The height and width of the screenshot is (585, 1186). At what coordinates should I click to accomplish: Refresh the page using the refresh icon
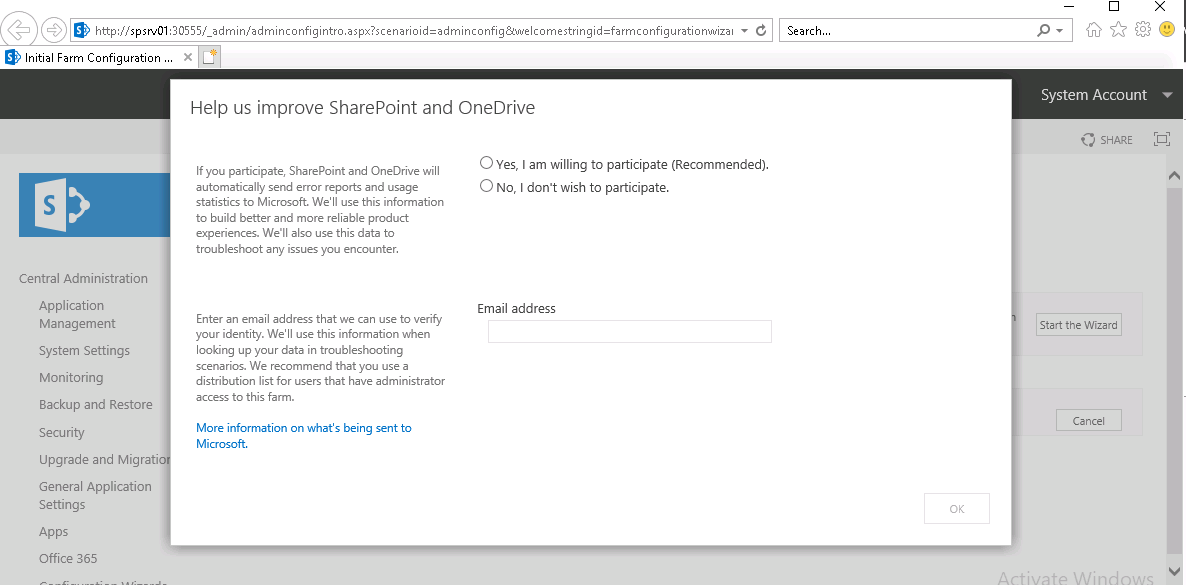pyautogui.click(x=763, y=30)
